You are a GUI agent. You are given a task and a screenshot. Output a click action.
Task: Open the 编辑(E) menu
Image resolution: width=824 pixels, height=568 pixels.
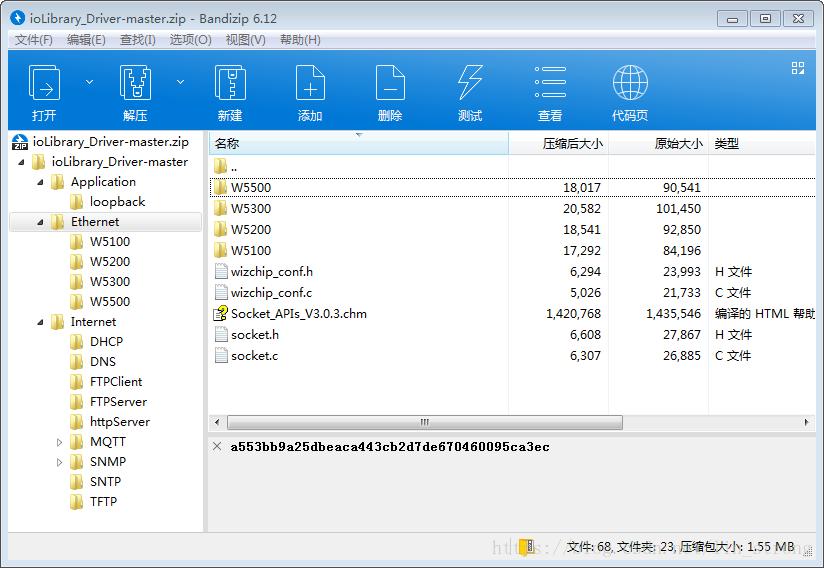pyautogui.click(x=86, y=40)
